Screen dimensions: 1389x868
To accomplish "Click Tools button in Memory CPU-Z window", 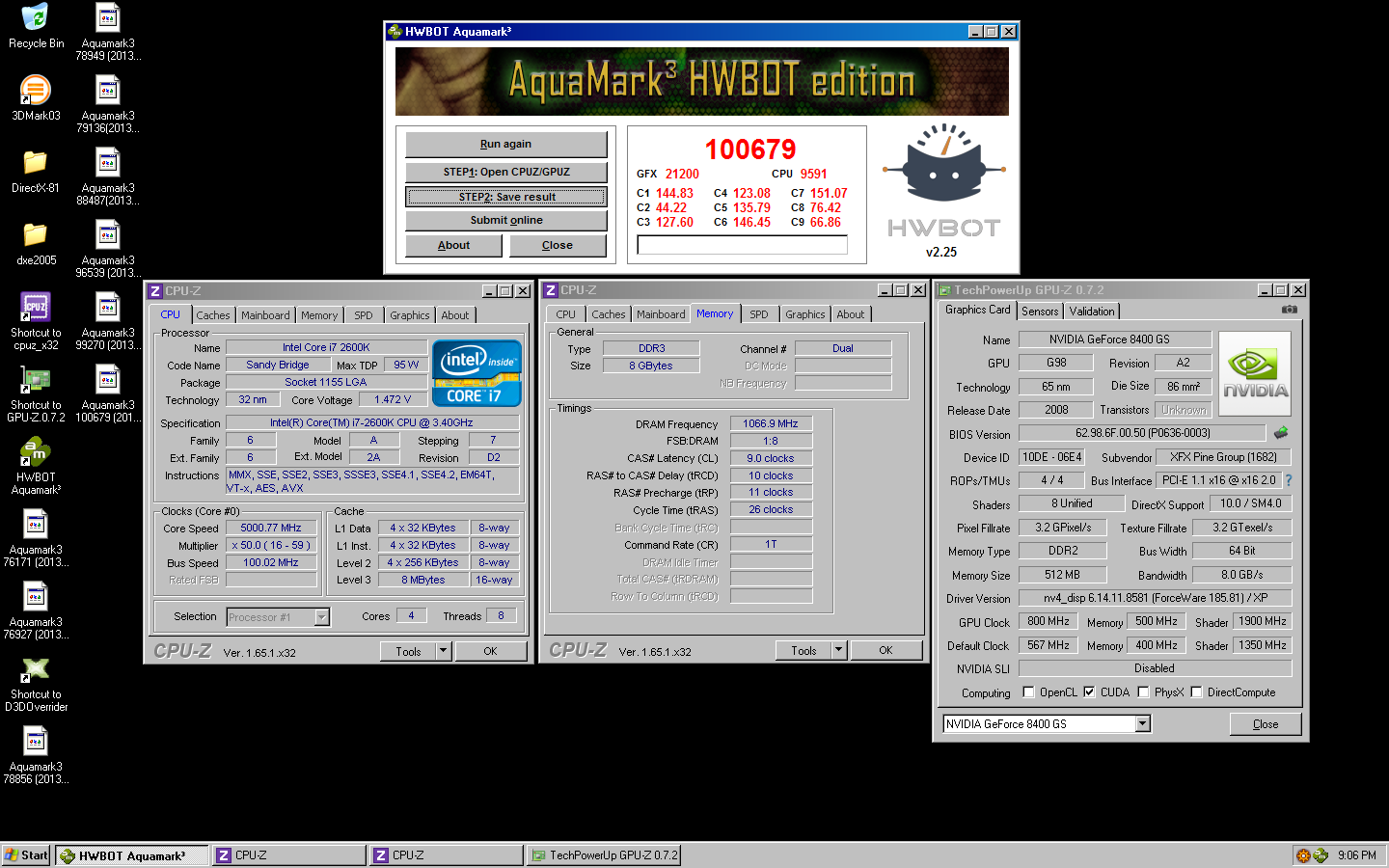I will click(x=803, y=650).
